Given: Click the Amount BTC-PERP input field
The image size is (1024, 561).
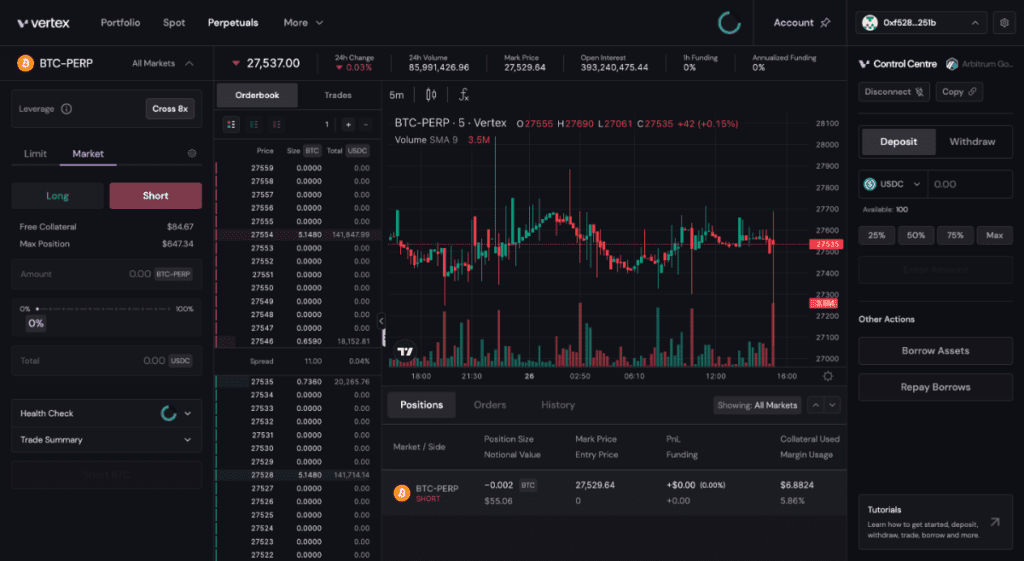Looking at the screenshot, I should click(106, 274).
